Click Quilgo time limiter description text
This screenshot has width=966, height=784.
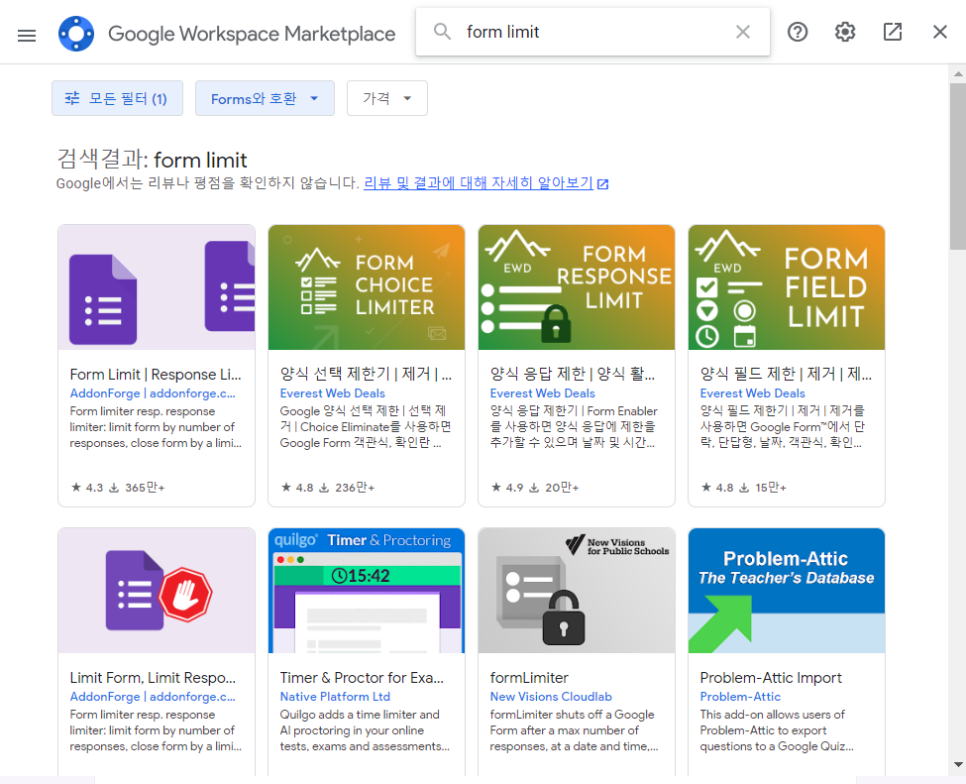click(x=365, y=730)
